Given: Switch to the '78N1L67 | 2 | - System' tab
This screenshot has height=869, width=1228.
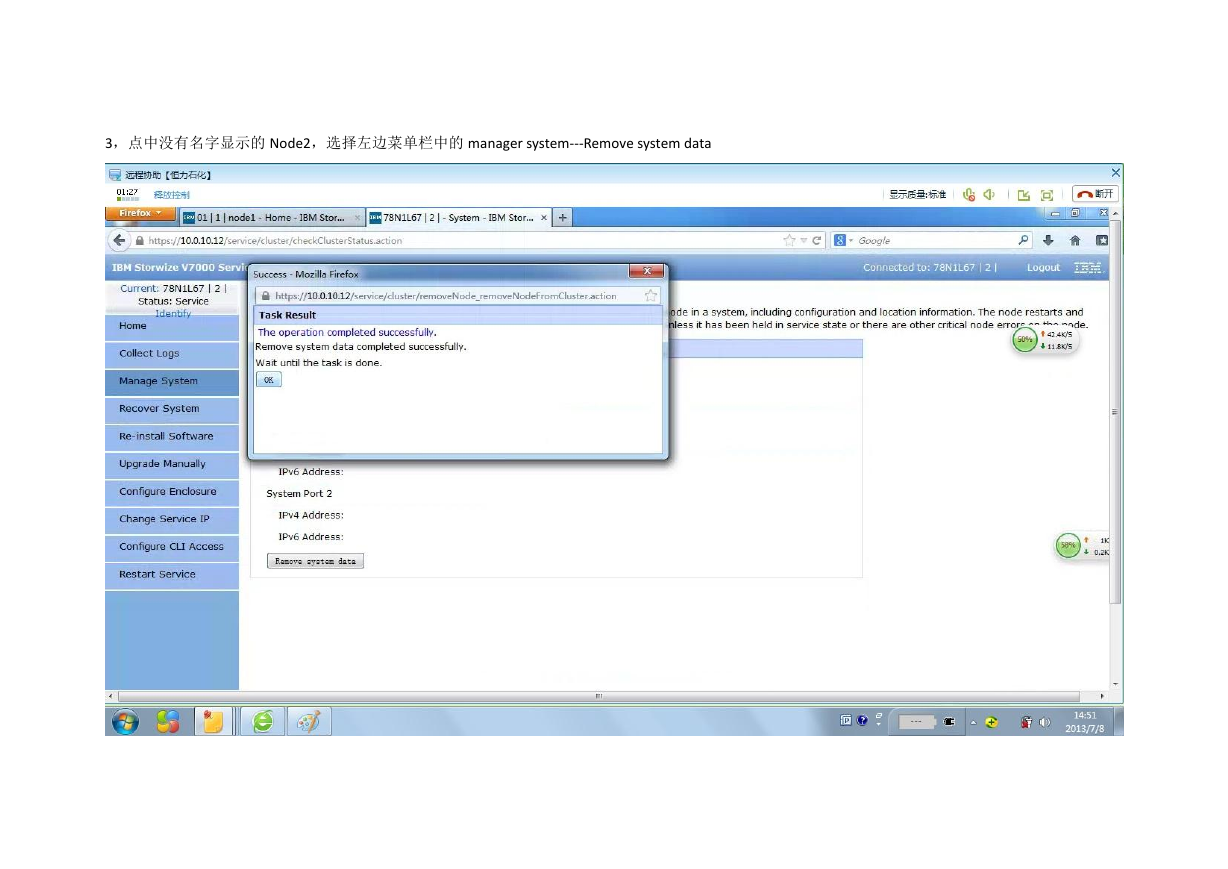Looking at the screenshot, I should 459,217.
